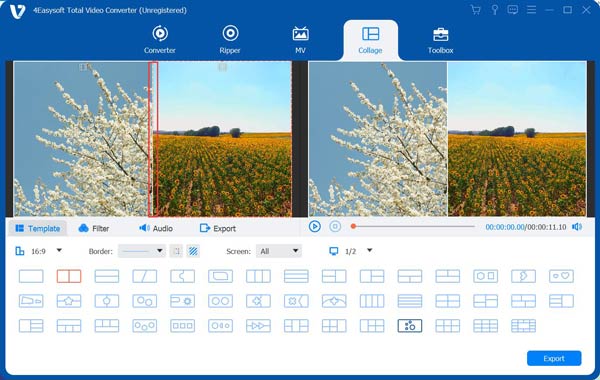The width and height of the screenshot is (600, 380).
Task: Select the hexagon and square template
Action: tap(486, 276)
